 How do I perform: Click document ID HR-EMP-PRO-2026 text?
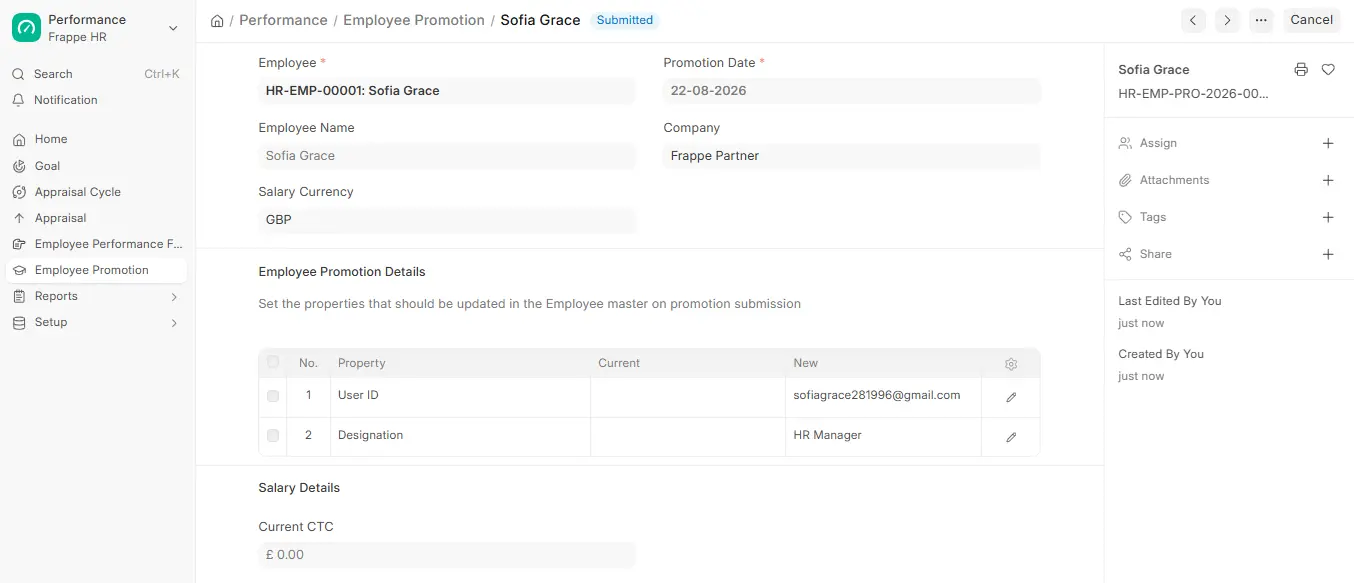click(1193, 94)
